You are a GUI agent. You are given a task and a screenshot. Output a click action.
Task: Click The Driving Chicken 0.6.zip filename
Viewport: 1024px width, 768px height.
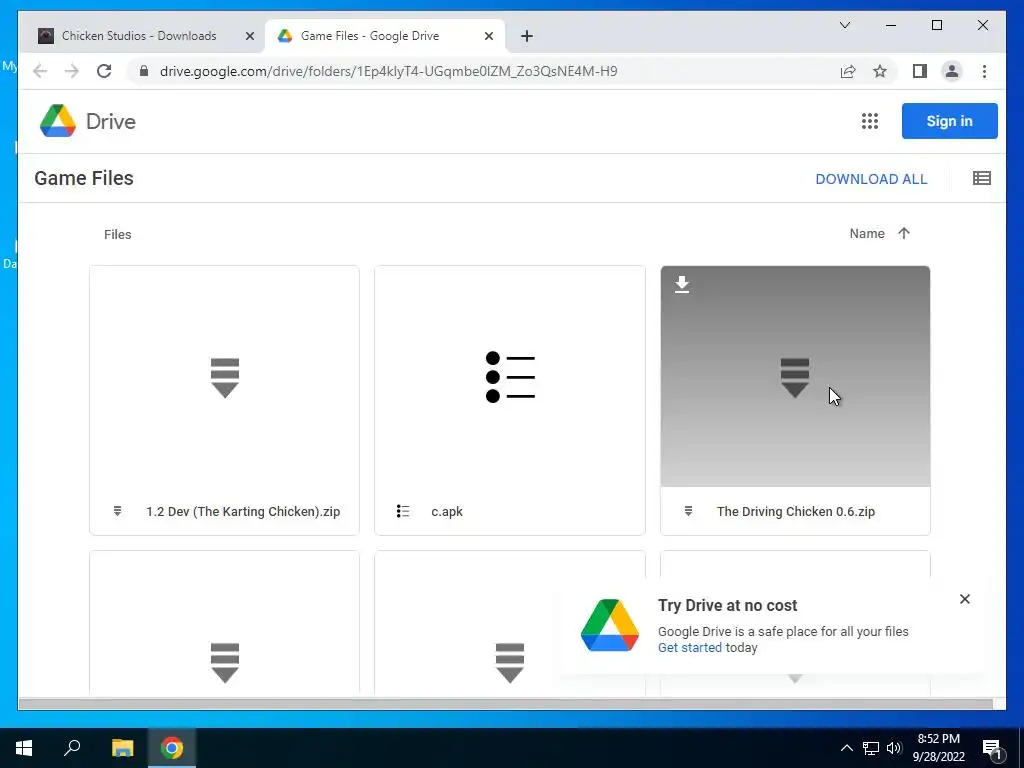click(x=795, y=511)
